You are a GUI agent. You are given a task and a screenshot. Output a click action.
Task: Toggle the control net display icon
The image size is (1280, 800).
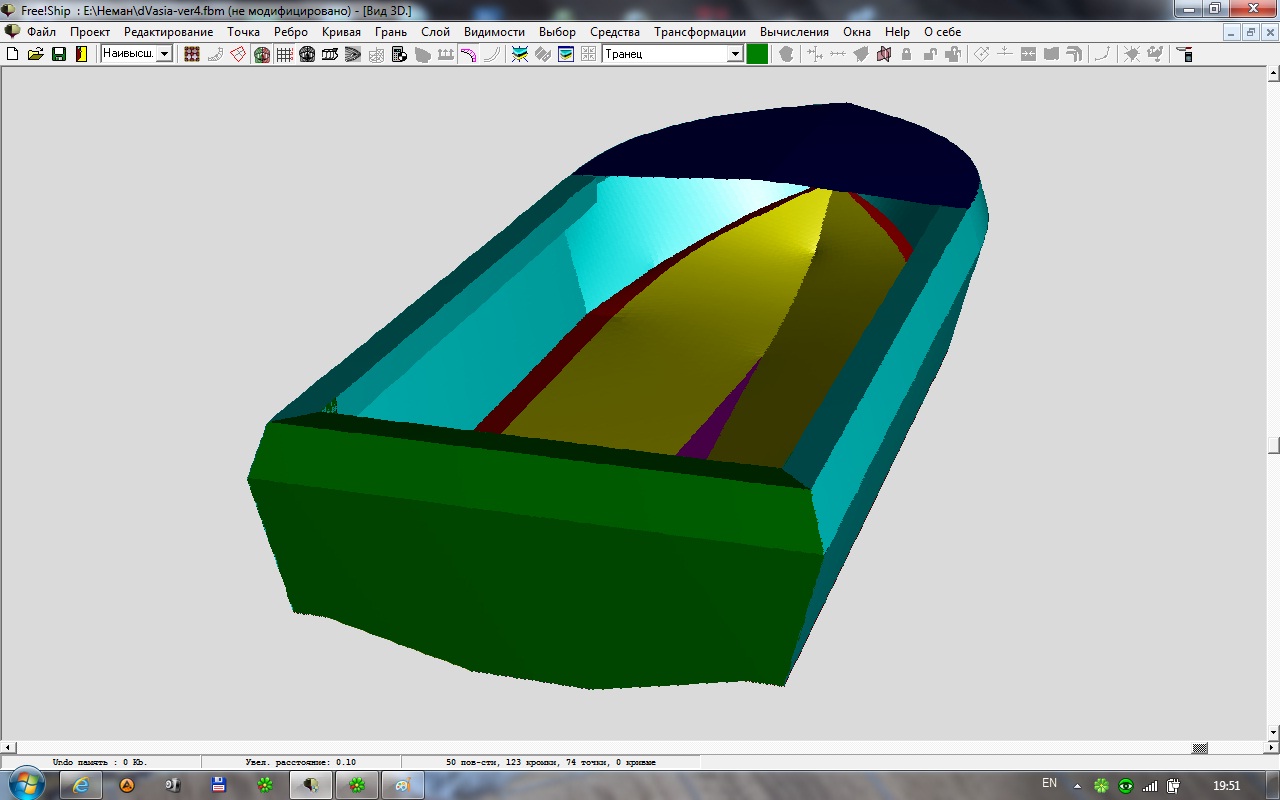(192, 54)
